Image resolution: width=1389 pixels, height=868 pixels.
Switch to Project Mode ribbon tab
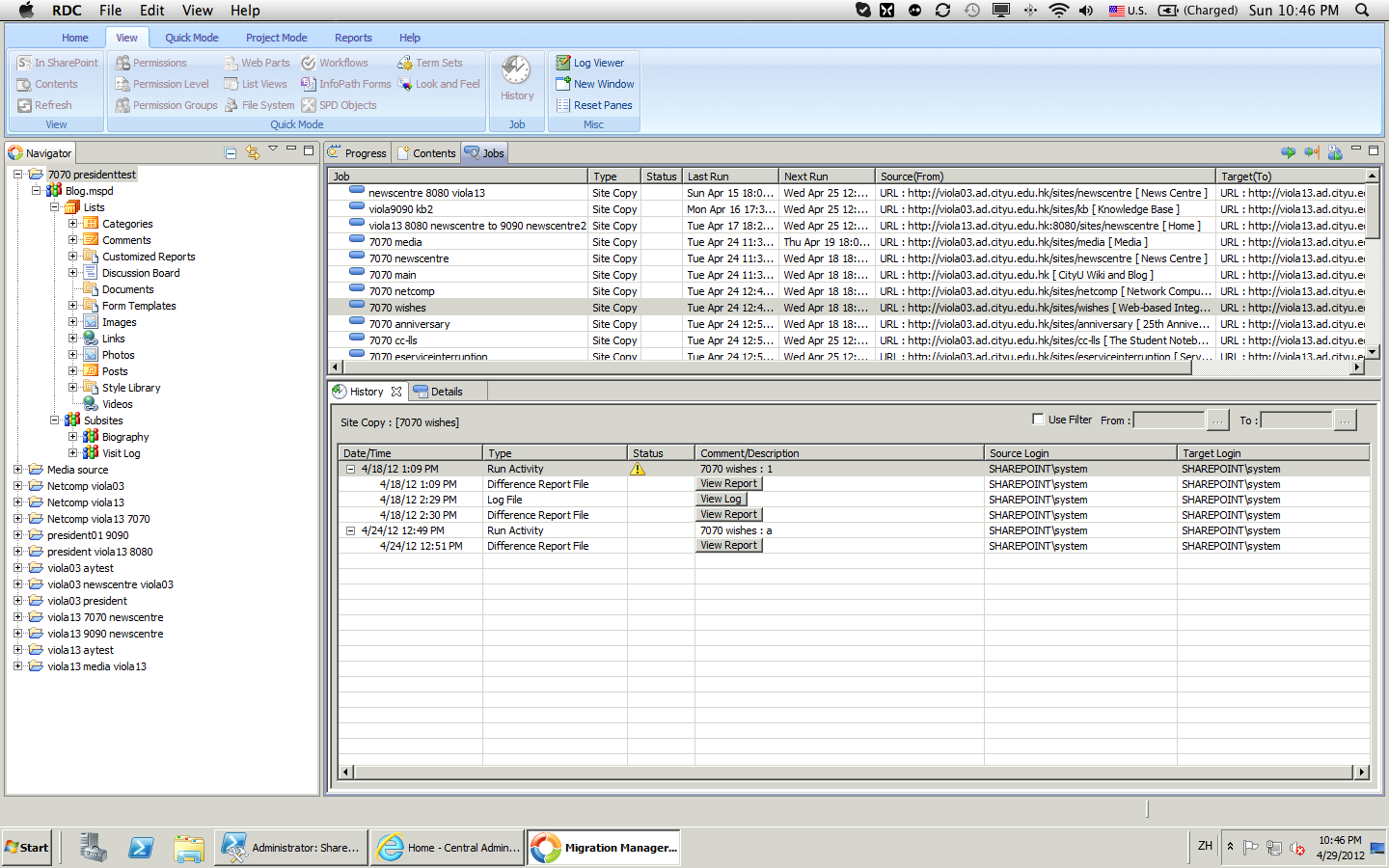[276, 38]
